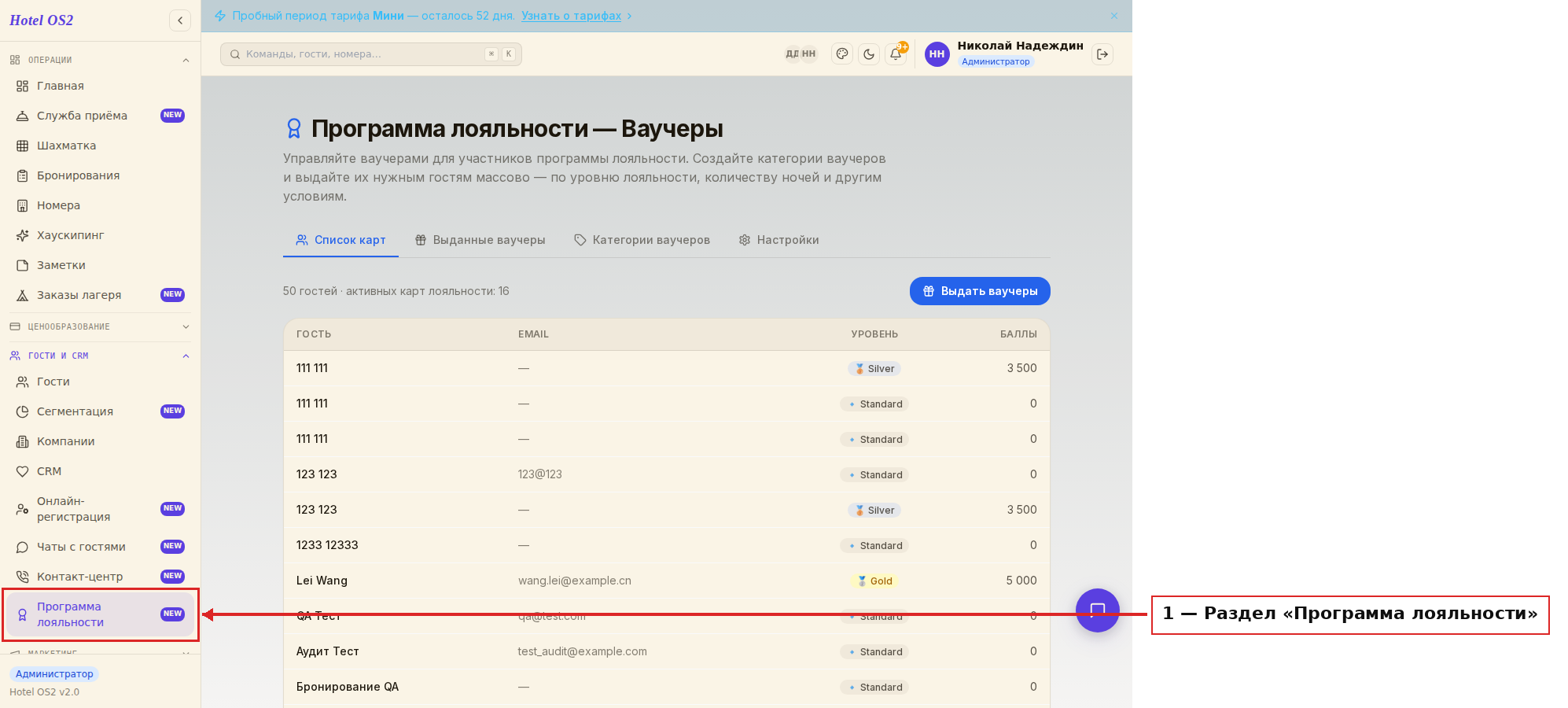Image resolution: width=1568 pixels, height=708 pixels.
Task: Open the Шахматка grid view
Action: click(x=100, y=146)
